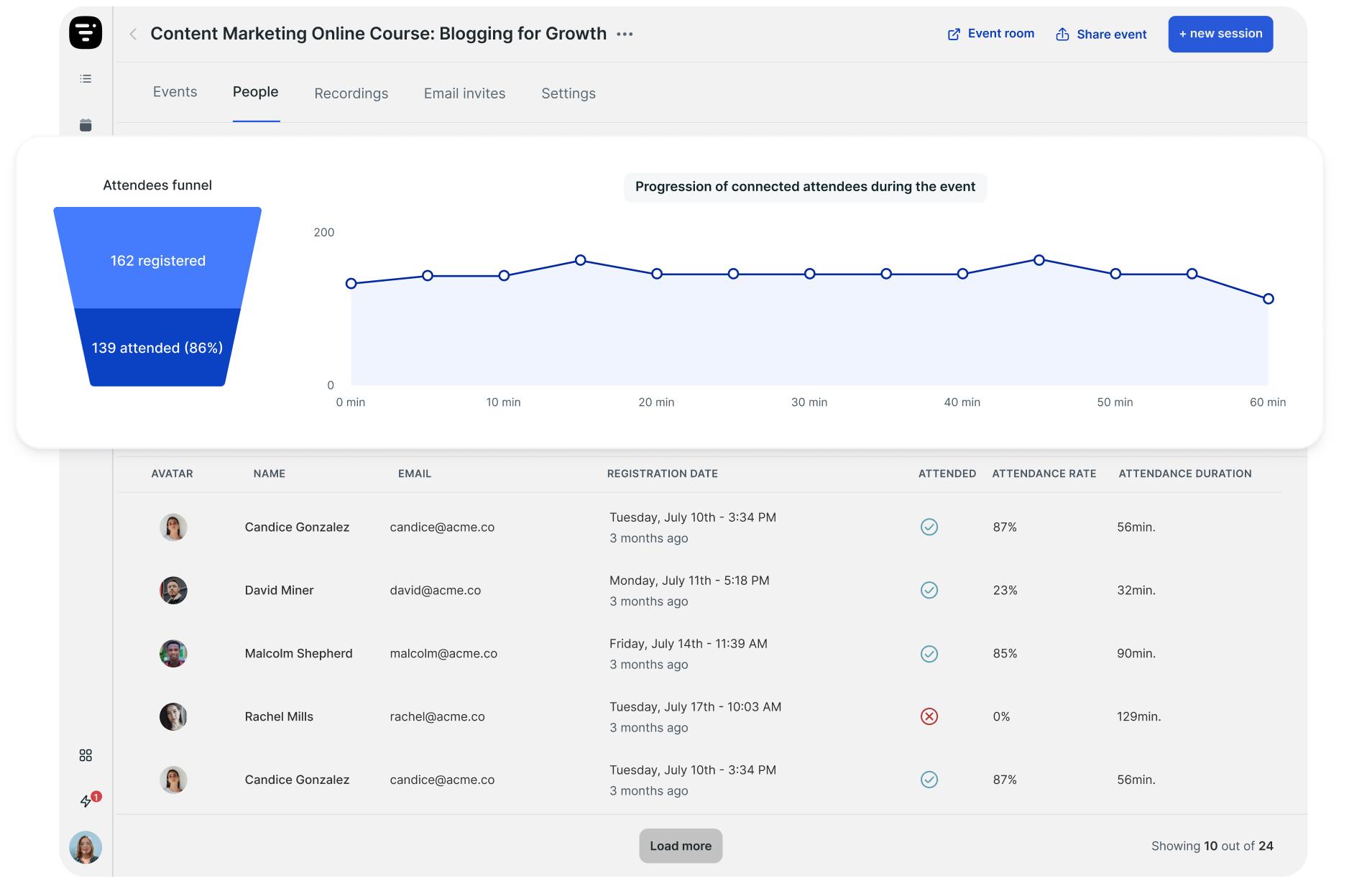Click the back chevron beside event title
The height and width of the screenshot is (896, 1367).
click(x=133, y=34)
